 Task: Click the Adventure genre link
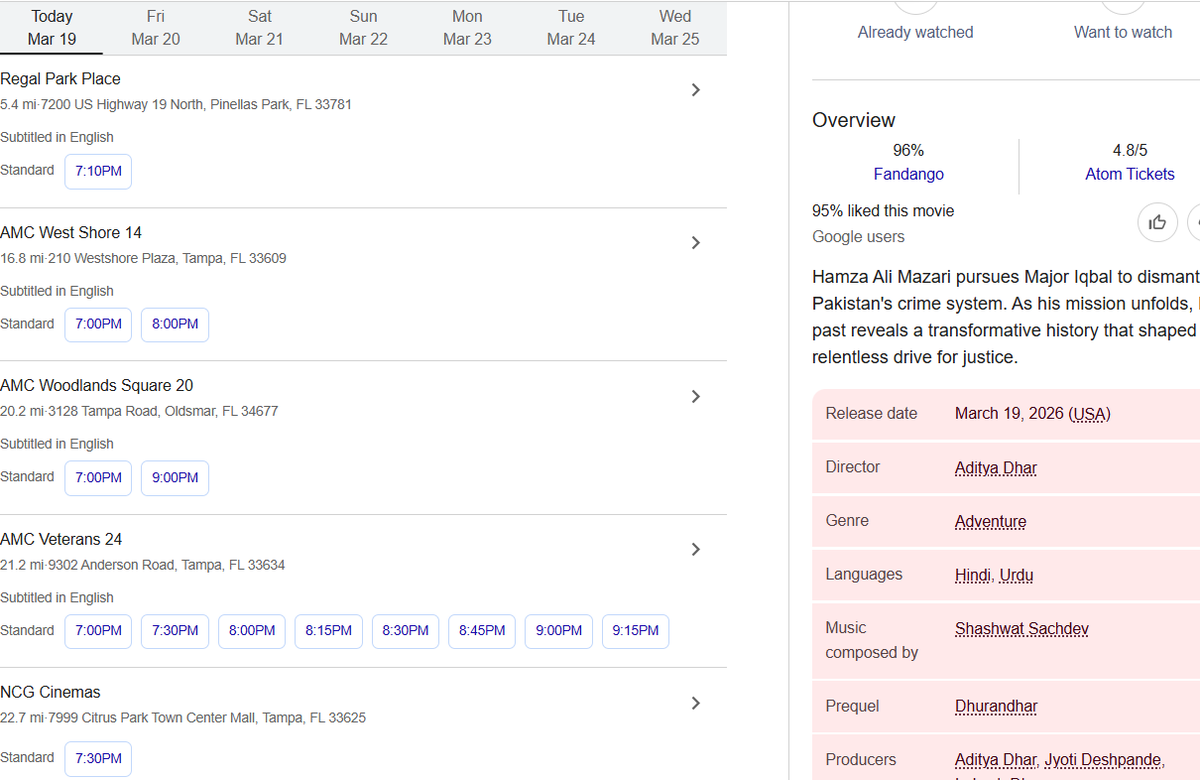point(990,522)
